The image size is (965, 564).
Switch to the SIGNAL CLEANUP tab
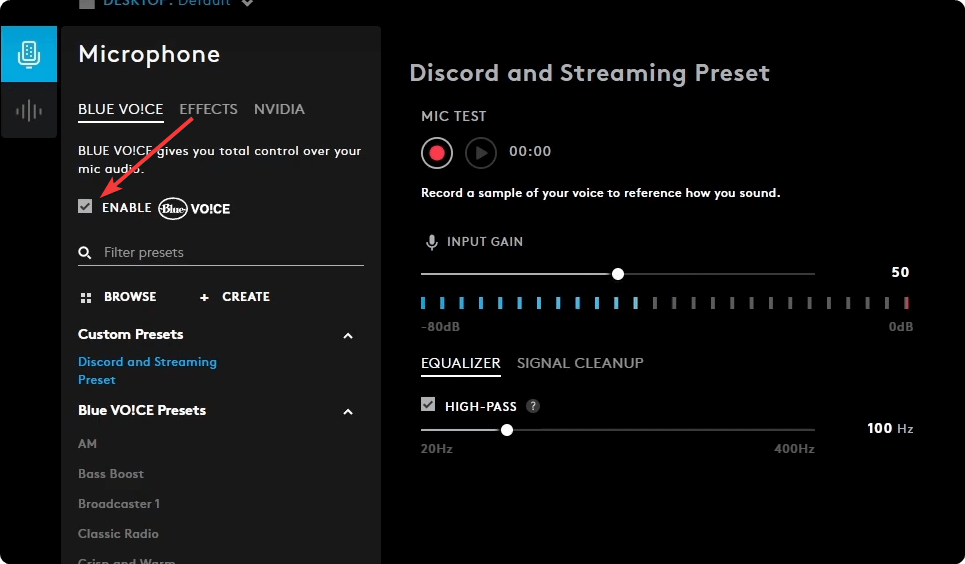[x=580, y=363]
